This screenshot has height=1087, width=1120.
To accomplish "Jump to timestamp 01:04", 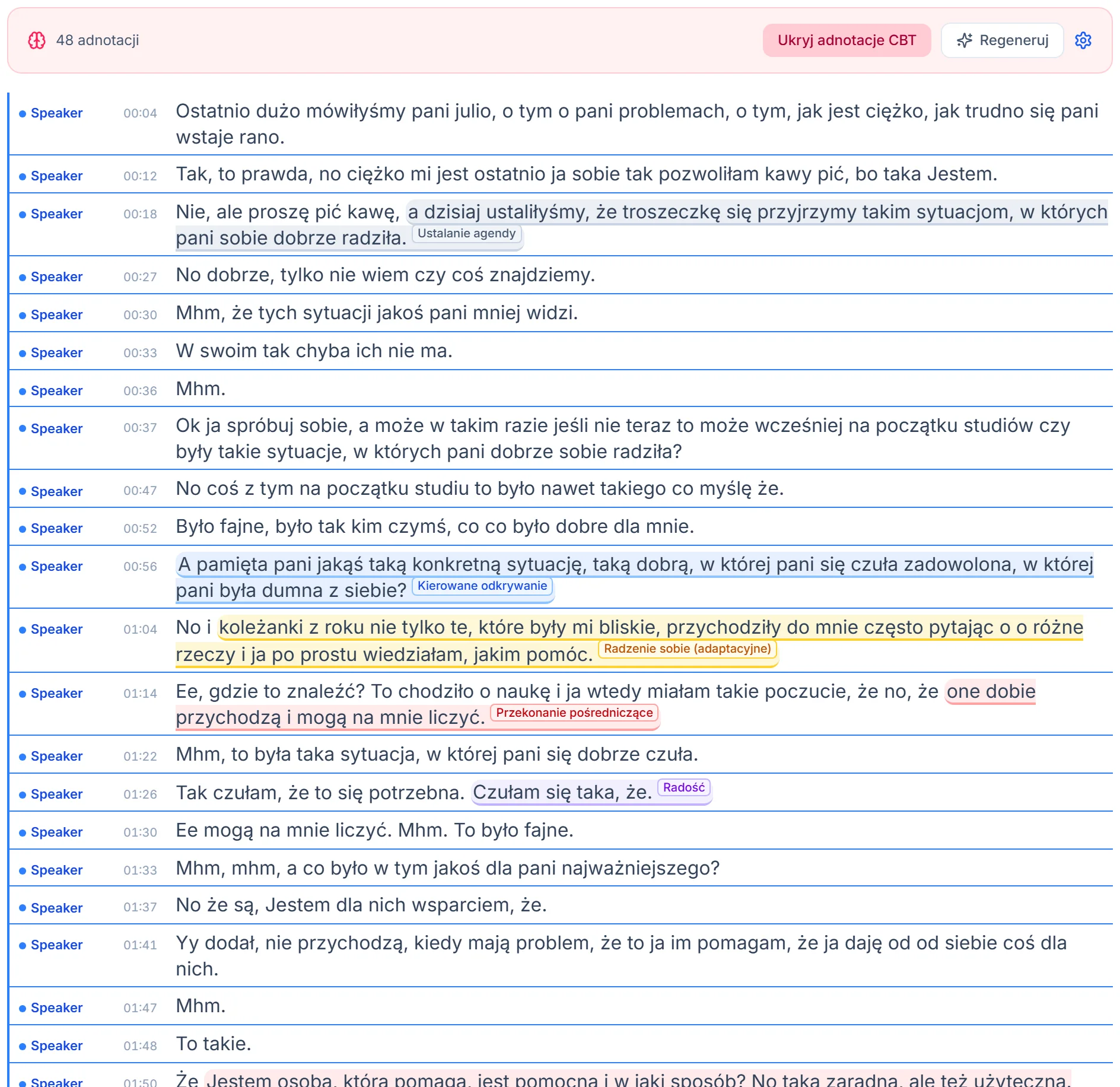I will (x=140, y=629).
